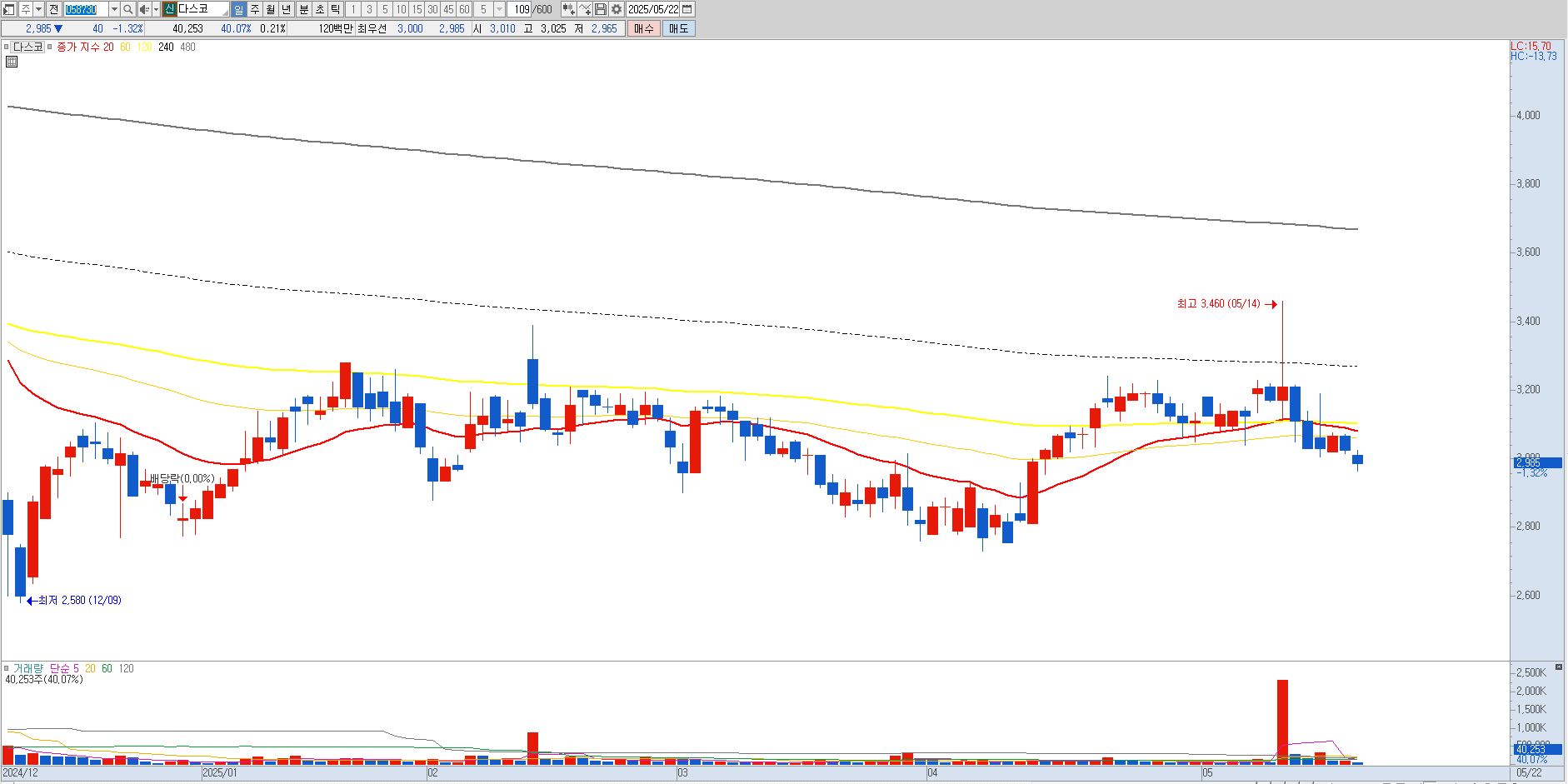This screenshot has width=1568, height=784.
Task: Click the 매도 sell button
Action: (678, 28)
